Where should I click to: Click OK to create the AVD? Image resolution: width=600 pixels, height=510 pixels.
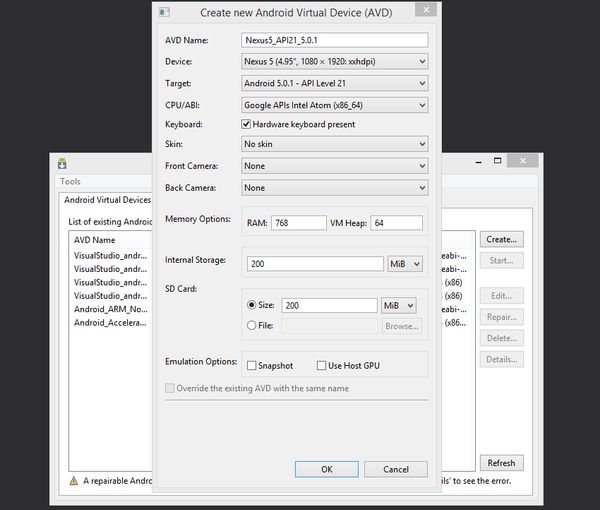click(327, 469)
